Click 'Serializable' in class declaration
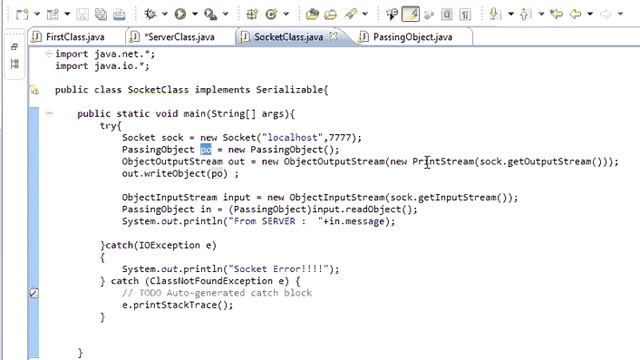Screen dimensions: 640x360 click(x=289, y=90)
